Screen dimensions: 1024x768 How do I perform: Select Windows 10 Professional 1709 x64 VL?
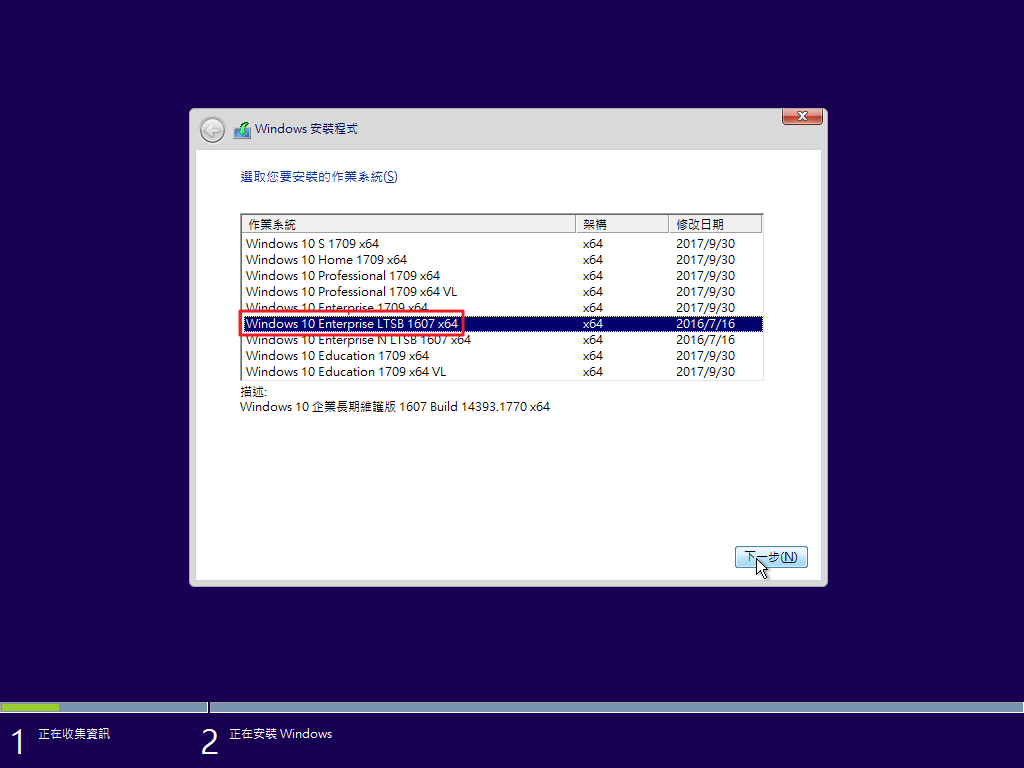(x=502, y=291)
